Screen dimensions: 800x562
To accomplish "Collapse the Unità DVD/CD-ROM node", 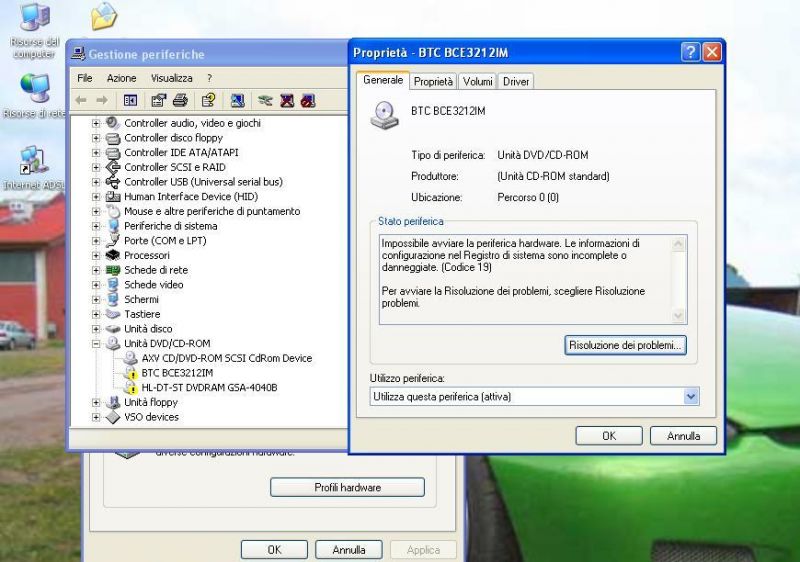I will pos(96,344).
